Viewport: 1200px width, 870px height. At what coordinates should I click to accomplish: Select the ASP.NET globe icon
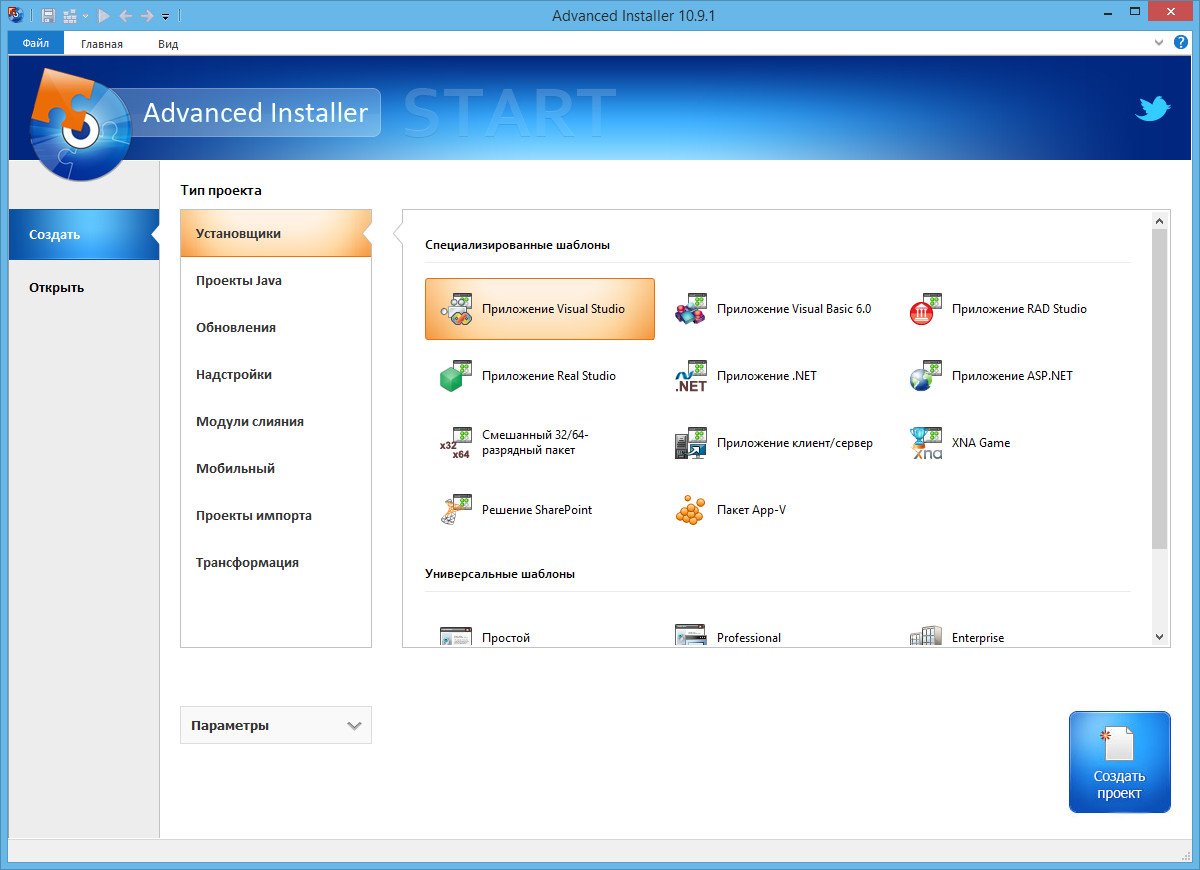tap(925, 376)
